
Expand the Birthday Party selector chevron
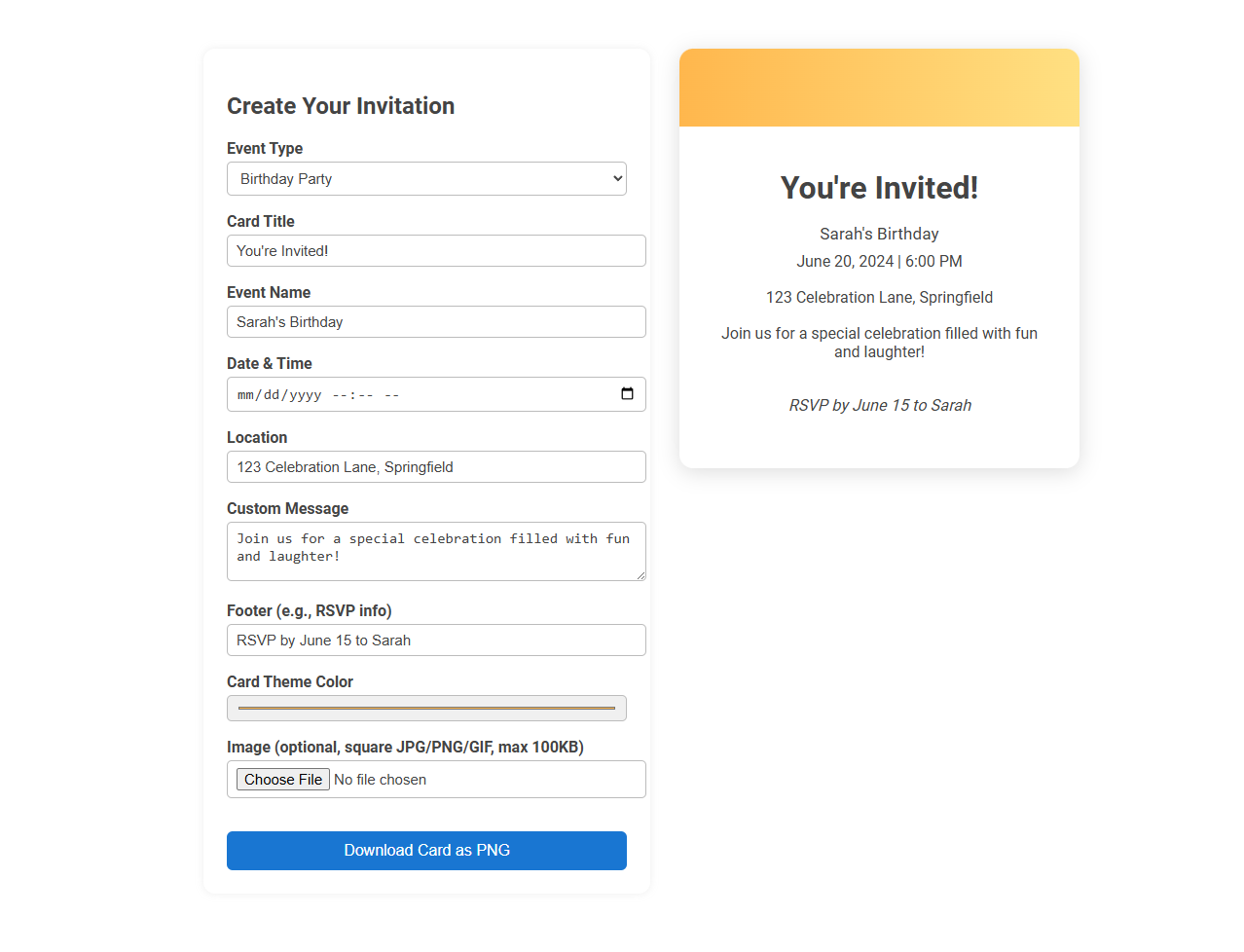(616, 178)
